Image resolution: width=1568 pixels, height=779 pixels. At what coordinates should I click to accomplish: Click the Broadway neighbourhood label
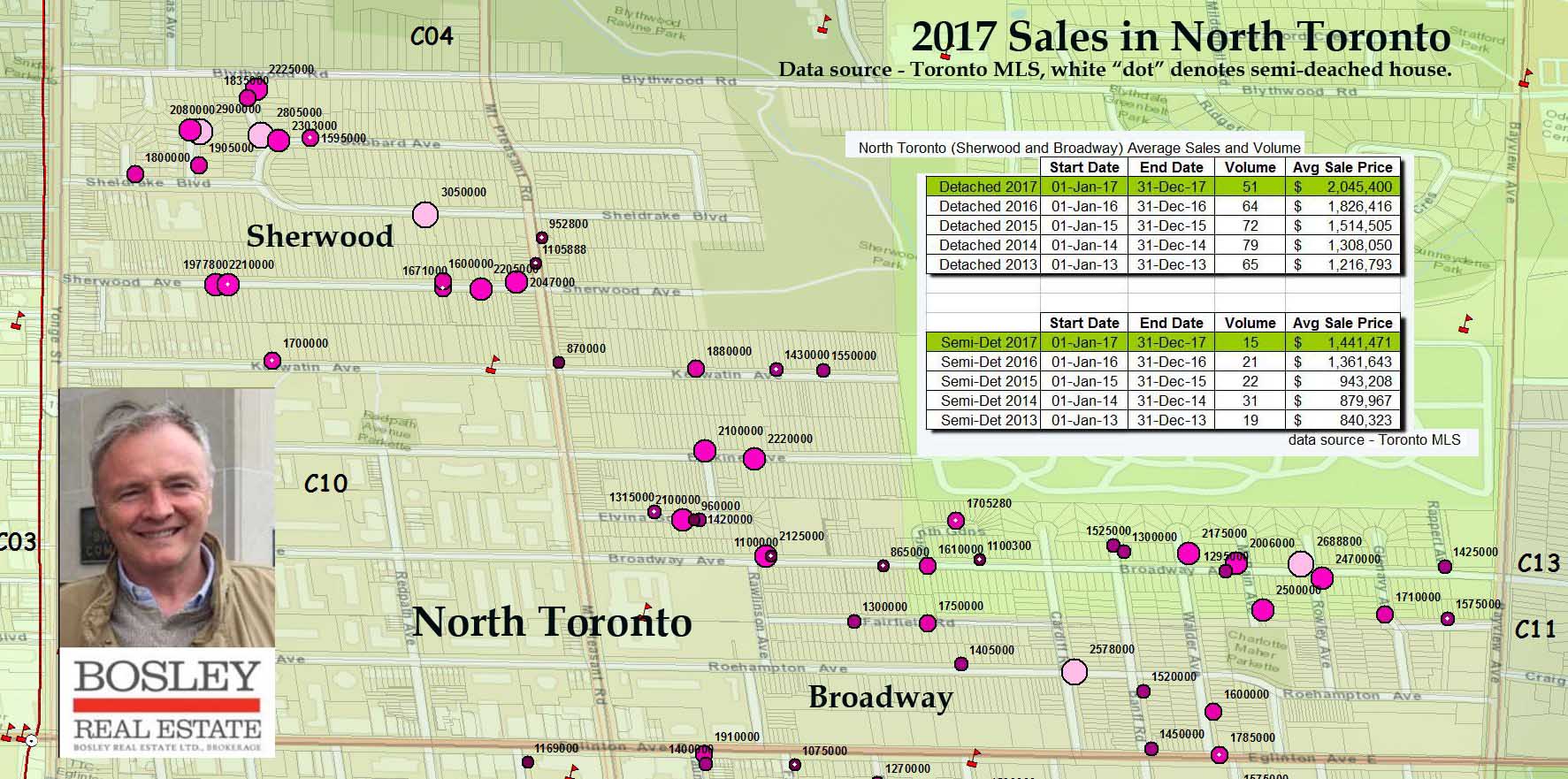coord(880,697)
